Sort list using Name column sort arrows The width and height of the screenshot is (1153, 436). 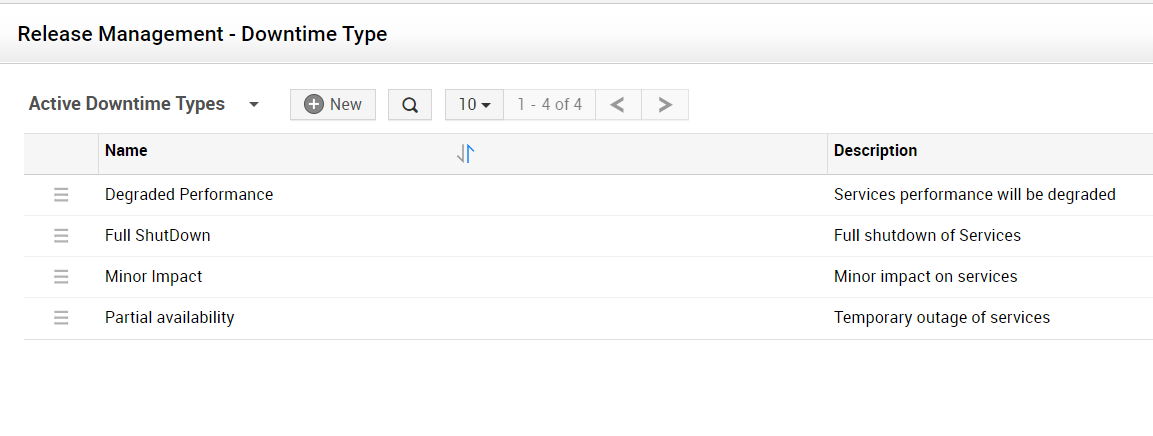(465, 153)
